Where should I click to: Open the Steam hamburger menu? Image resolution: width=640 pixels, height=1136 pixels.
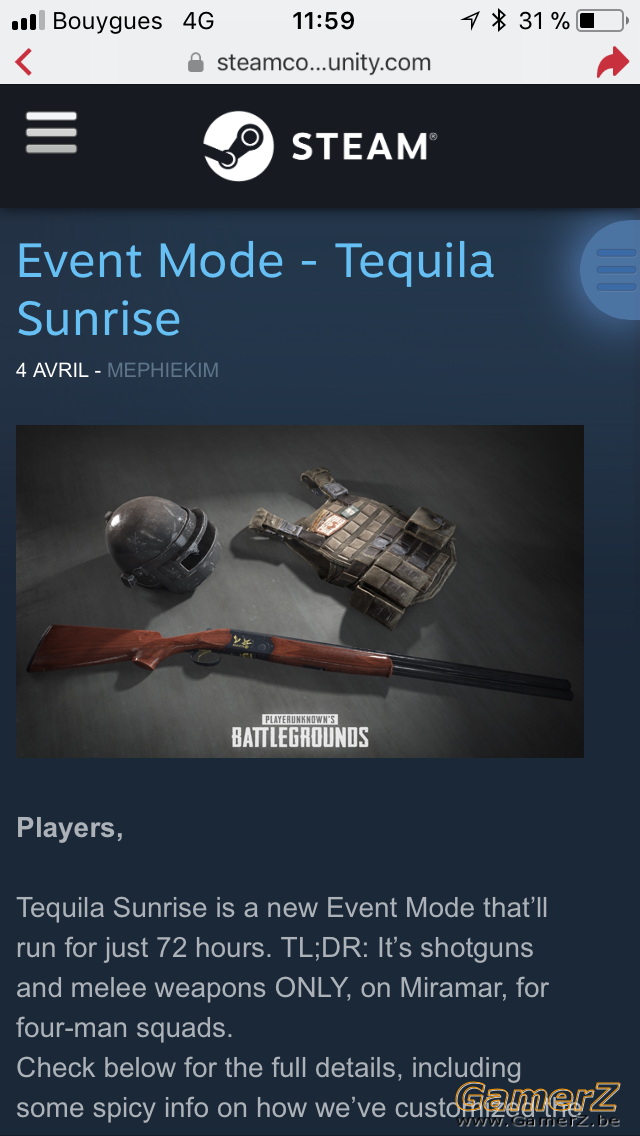click(x=51, y=133)
